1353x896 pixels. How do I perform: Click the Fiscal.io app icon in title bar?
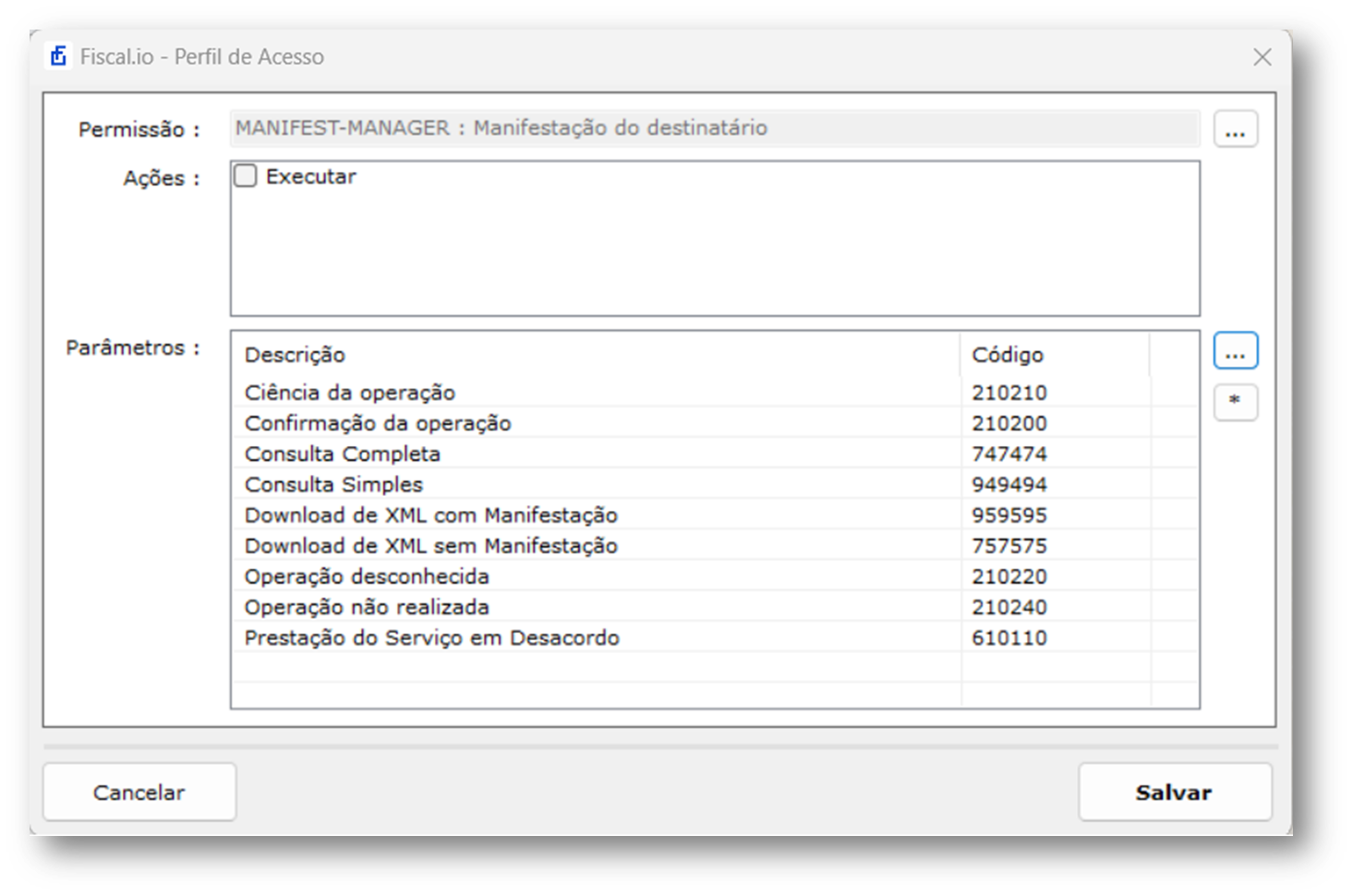[x=59, y=56]
